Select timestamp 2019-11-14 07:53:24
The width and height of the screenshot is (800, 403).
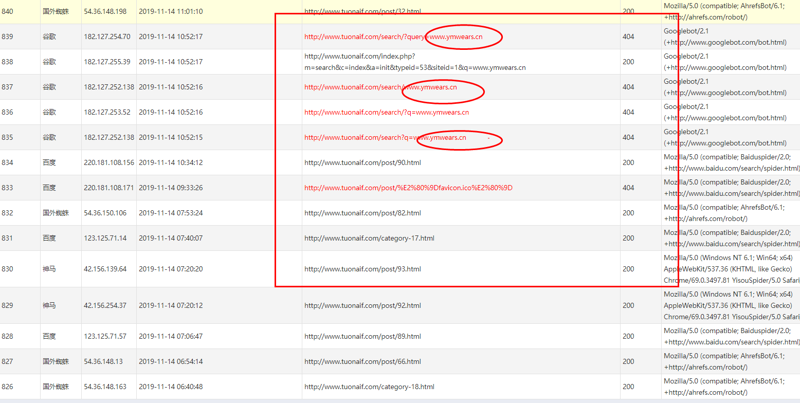coord(171,213)
